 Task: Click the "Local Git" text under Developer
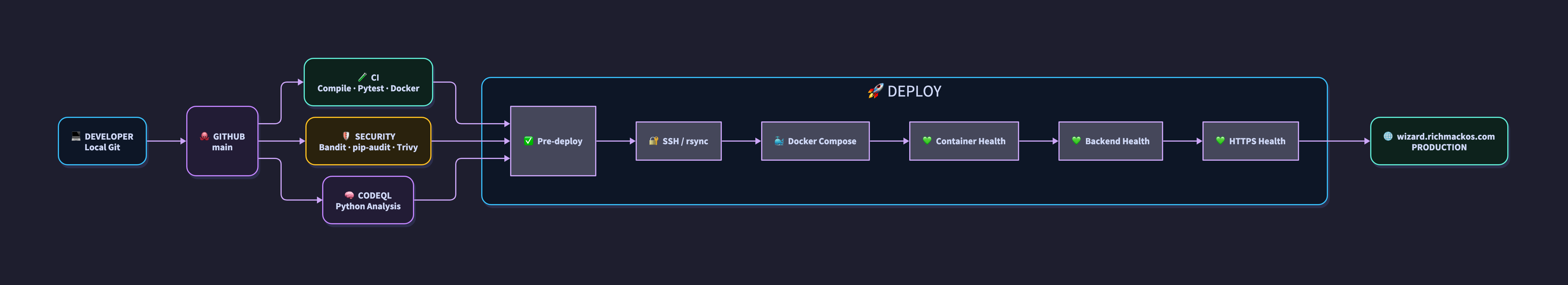102,147
